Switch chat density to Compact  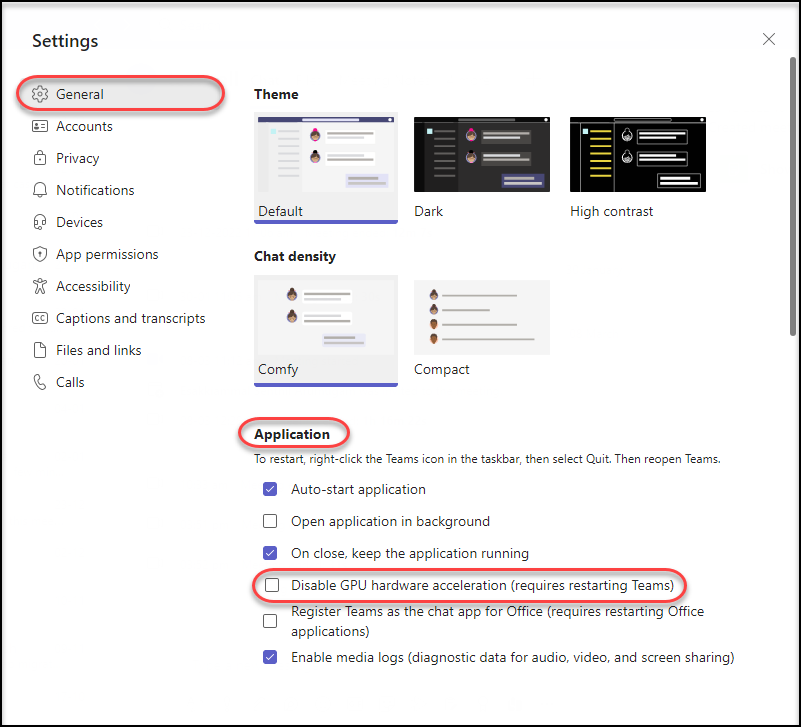[481, 317]
